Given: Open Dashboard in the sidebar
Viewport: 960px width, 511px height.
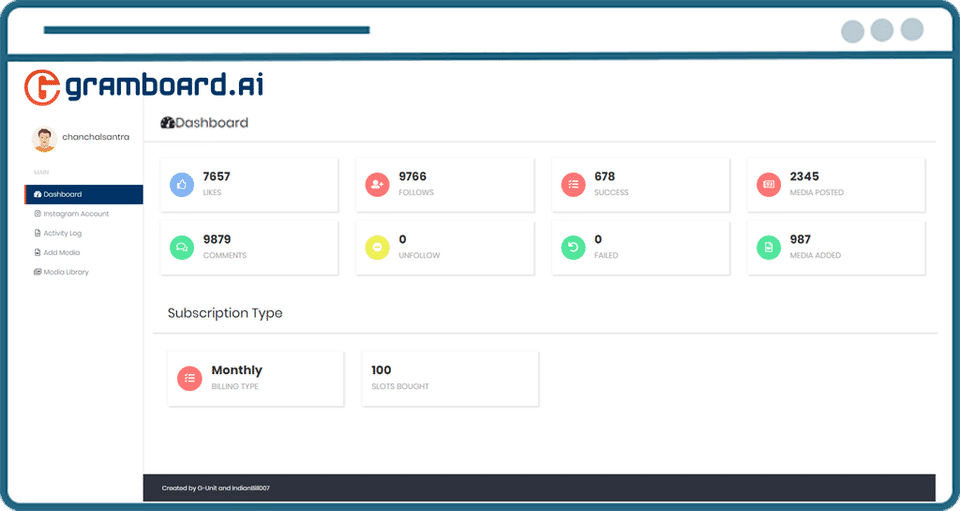Looking at the screenshot, I should coord(83,194).
